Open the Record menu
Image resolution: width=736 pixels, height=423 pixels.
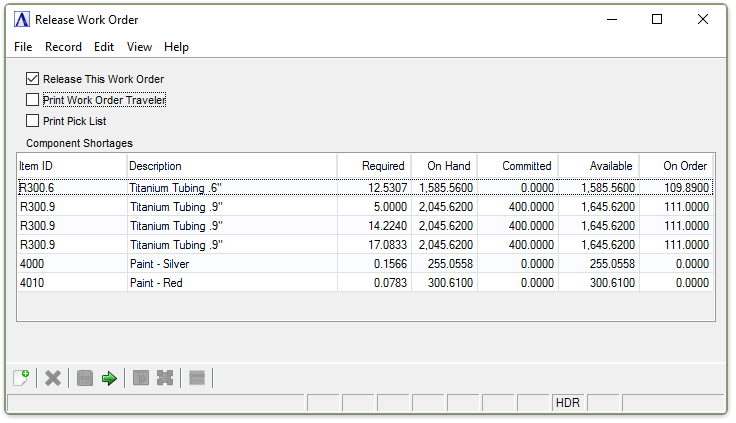click(x=63, y=47)
